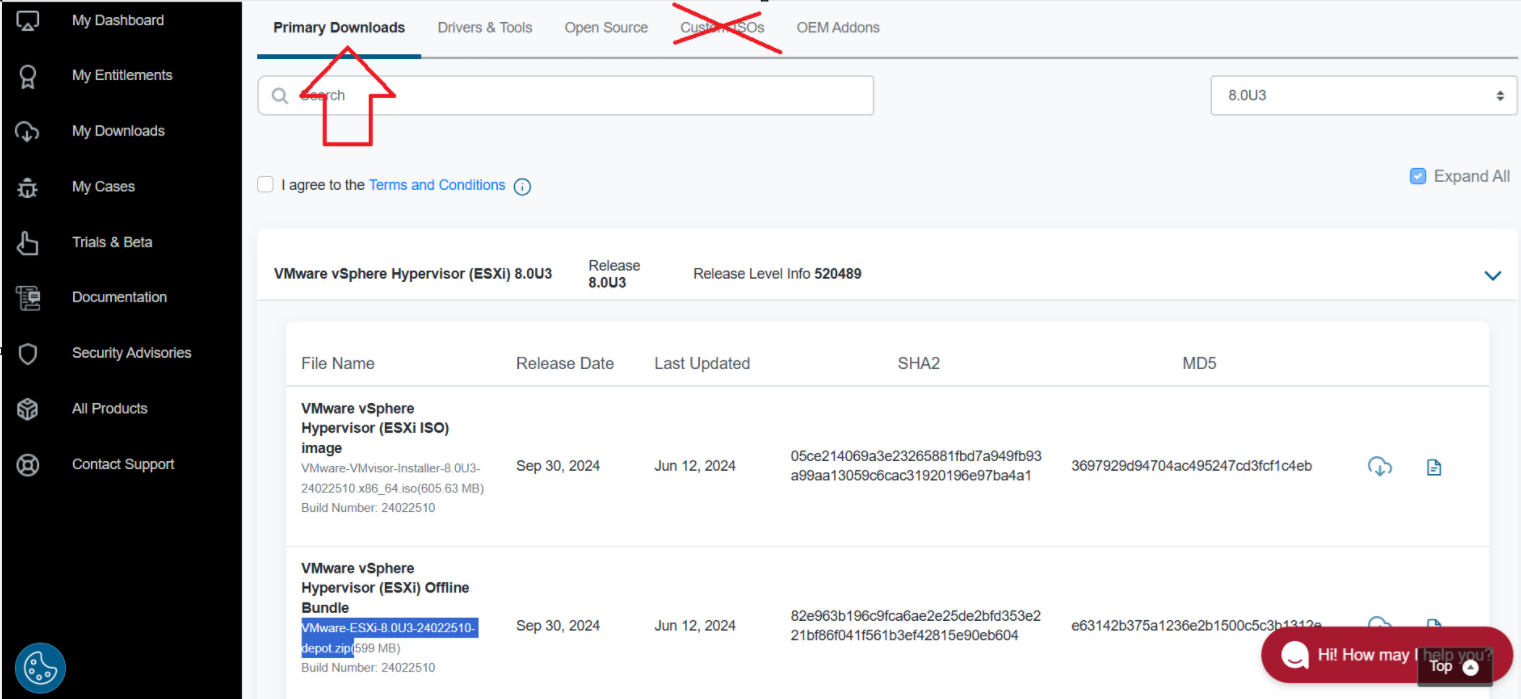Click the Release Level Info 520489 text
Viewport: 1521px width, 699px height.
coord(777,274)
